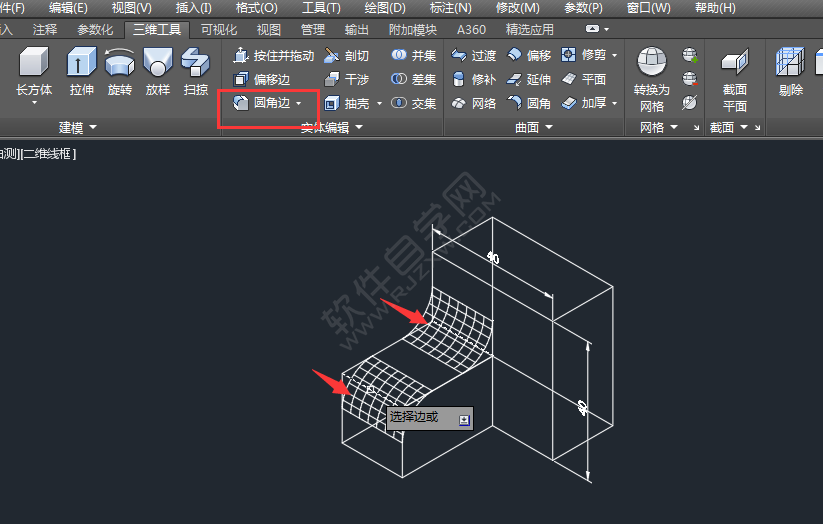The width and height of the screenshot is (823, 524).
Task: Open the 修改(M) menu
Action: [x=518, y=8]
